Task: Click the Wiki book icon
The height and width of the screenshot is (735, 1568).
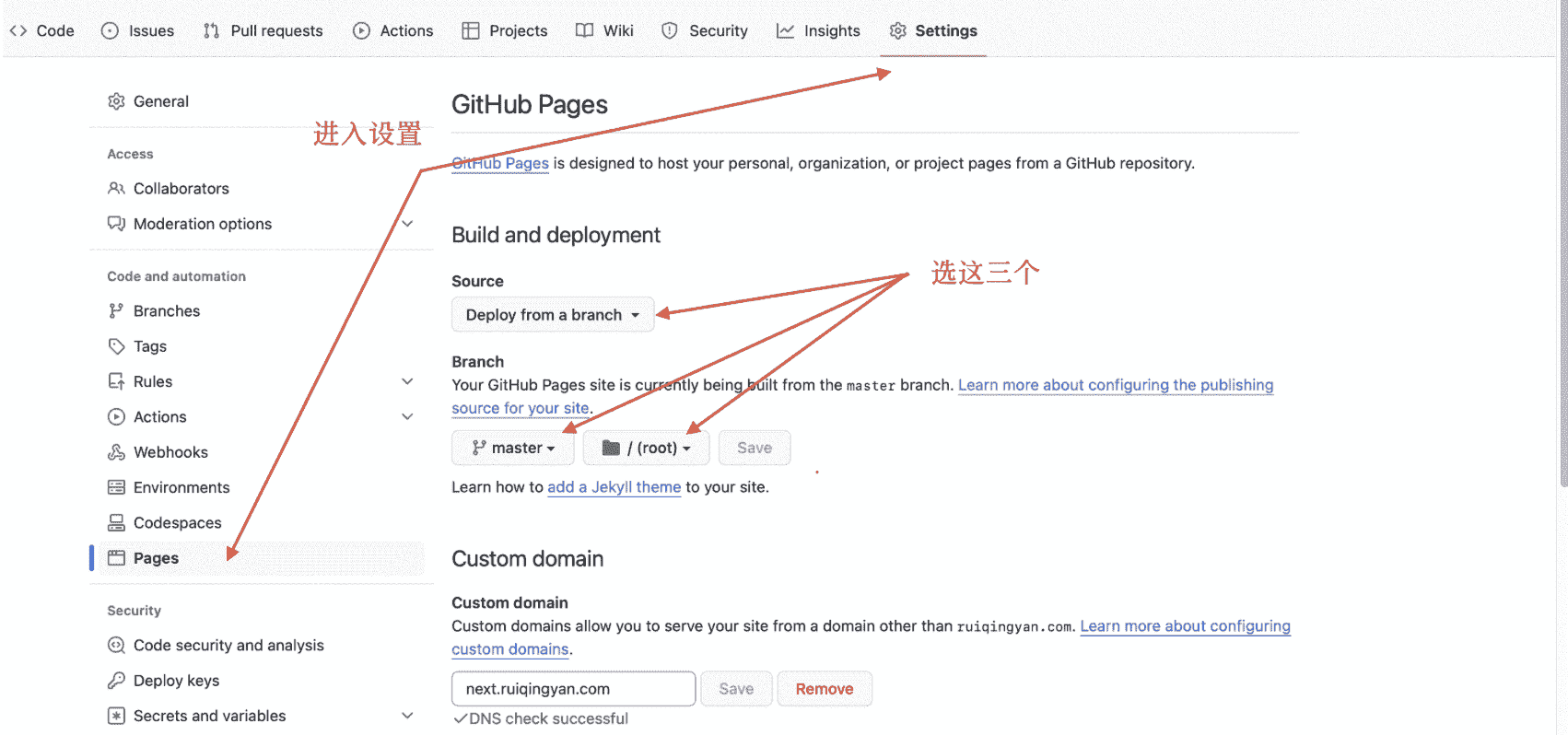Action: click(584, 30)
